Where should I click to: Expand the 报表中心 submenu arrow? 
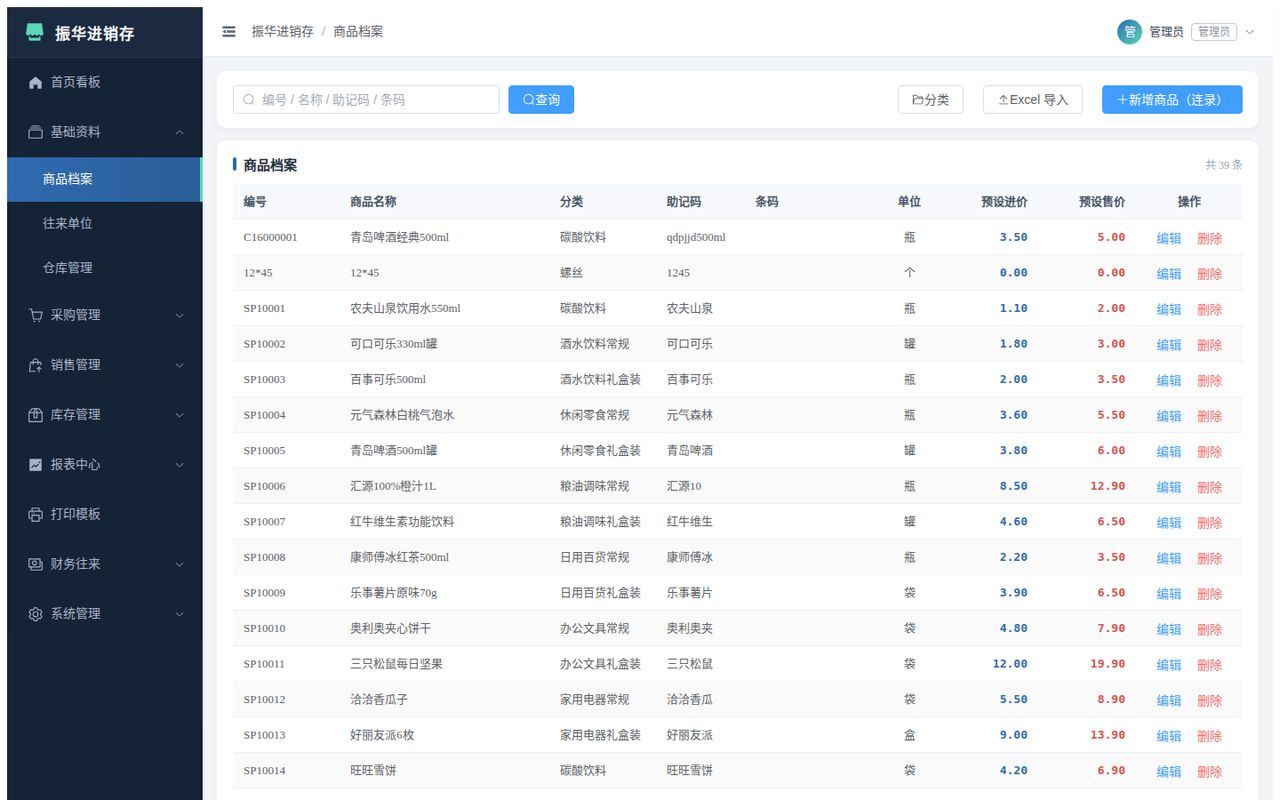(179, 465)
